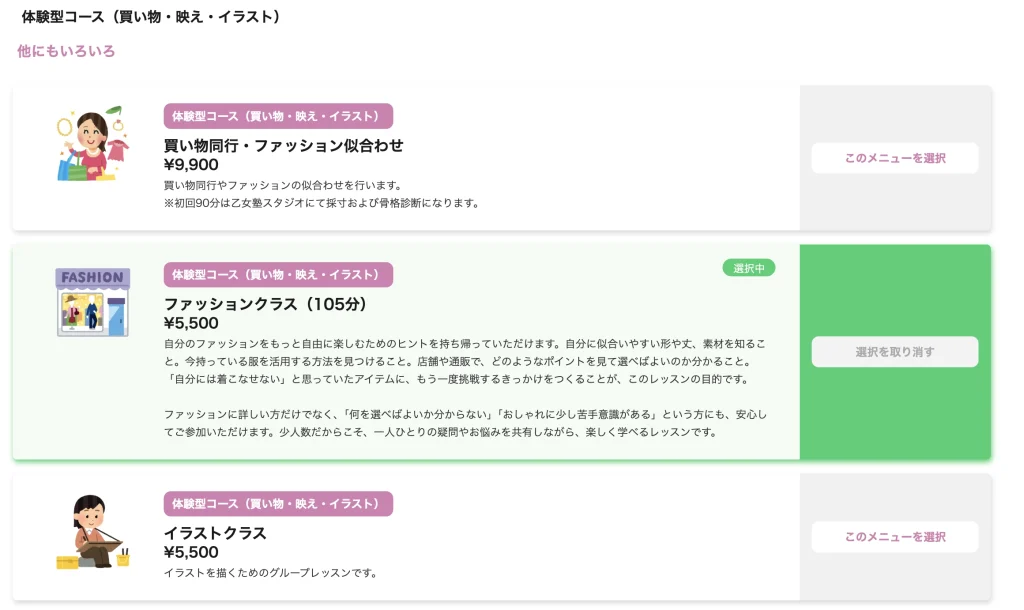Image resolution: width=1024 pixels, height=610 pixels.
Task: Click the ¥9,900 price text
Action: (191, 165)
